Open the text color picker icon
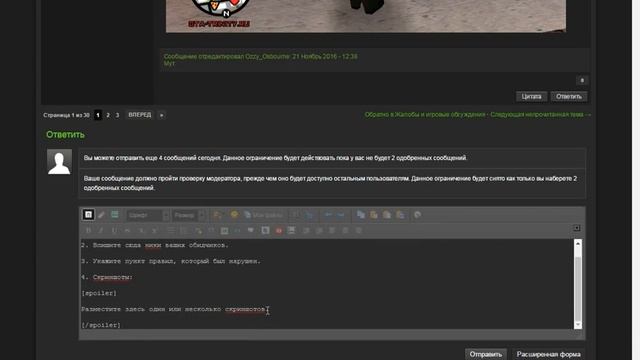The width and height of the screenshot is (640, 360). pyautogui.click(x=218, y=215)
